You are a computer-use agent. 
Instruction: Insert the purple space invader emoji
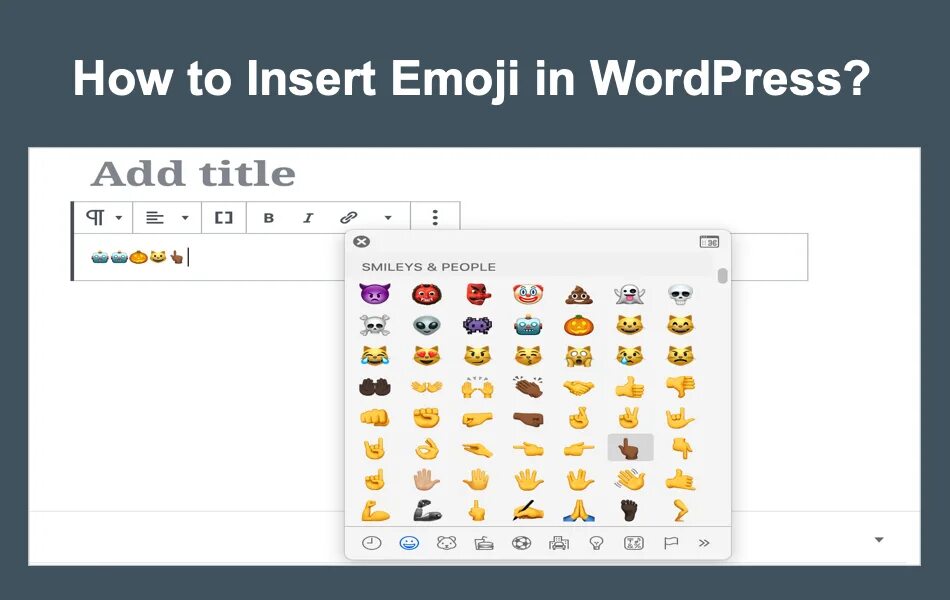pyautogui.click(x=477, y=325)
